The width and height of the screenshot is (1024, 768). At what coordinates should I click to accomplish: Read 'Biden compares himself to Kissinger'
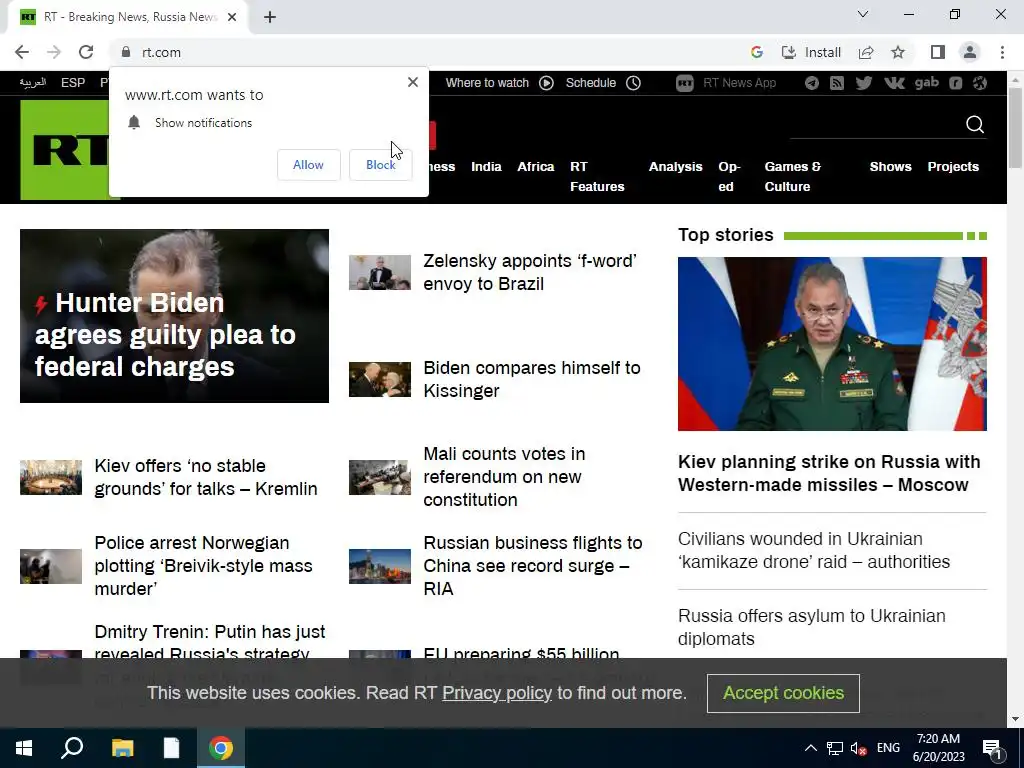[x=532, y=379]
